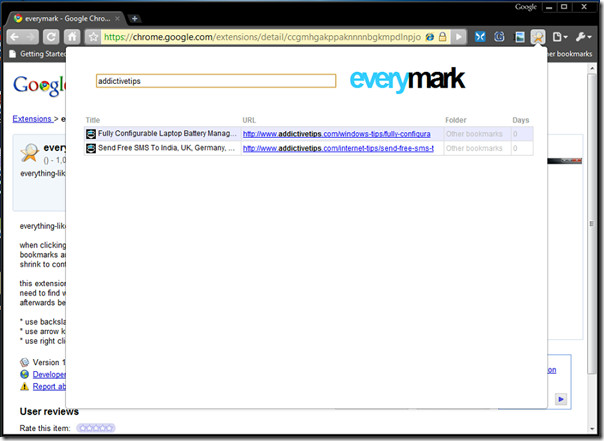Click the everymark logo
The height and width of the screenshot is (441, 604).
pos(407,79)
